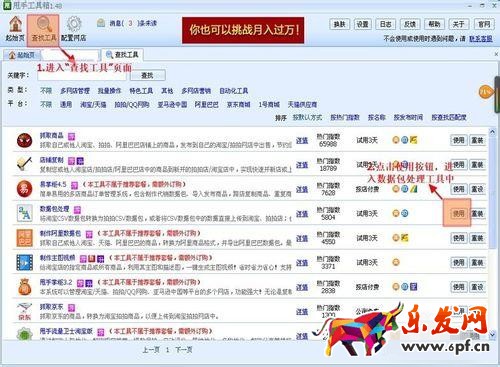Click the 抓取京东 tool icon

(25, 311)
